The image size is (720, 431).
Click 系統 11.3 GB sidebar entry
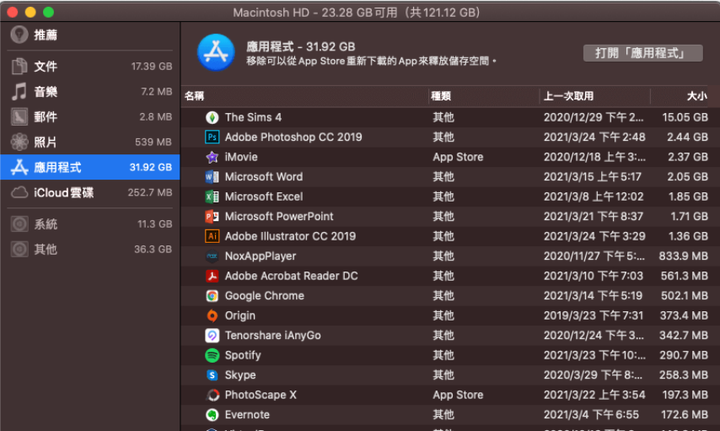(90, 224)
